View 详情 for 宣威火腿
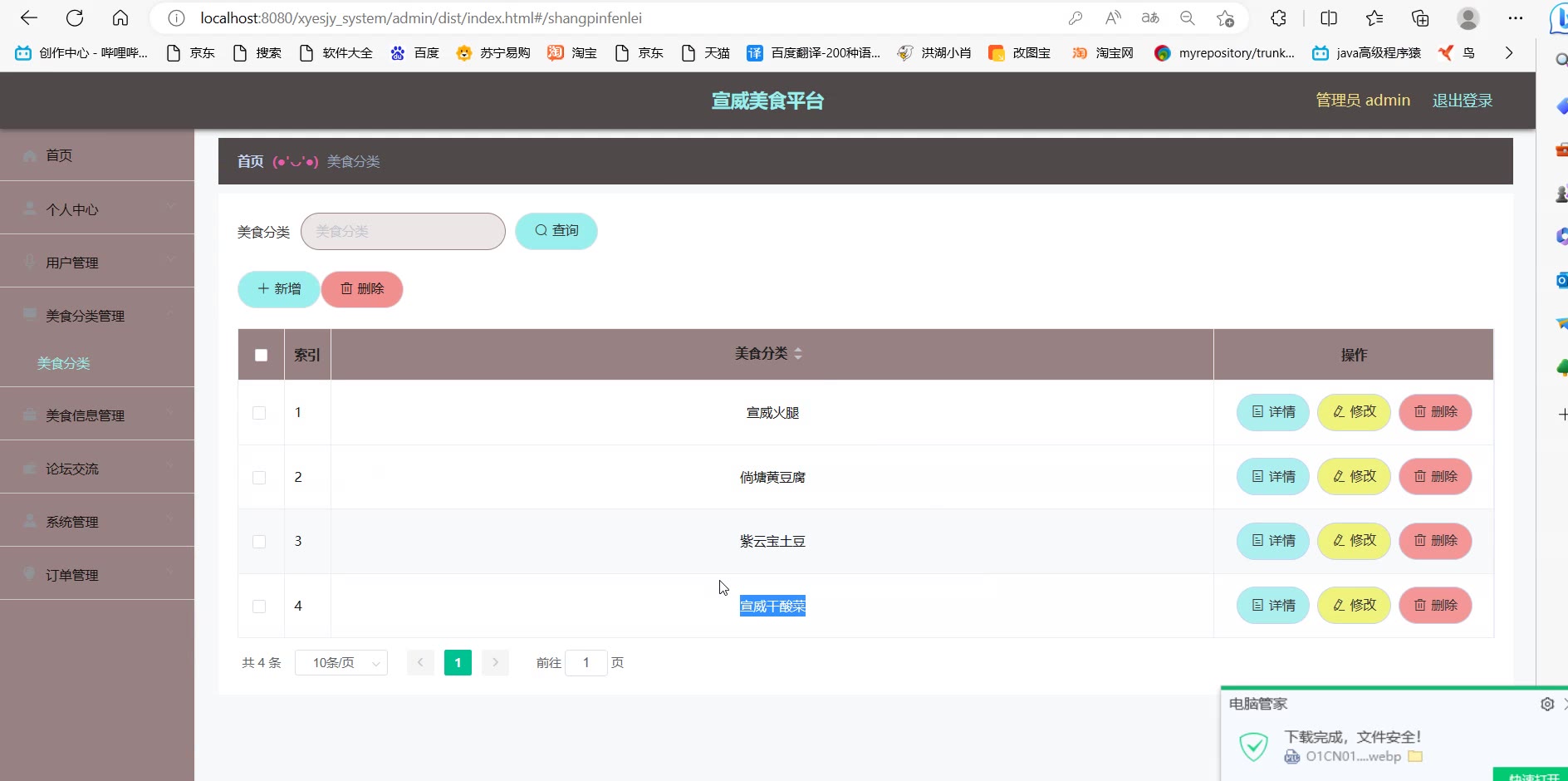The width and height of the screenshot is (1568, 781). pyautogui.click(x=1273, y=412)
